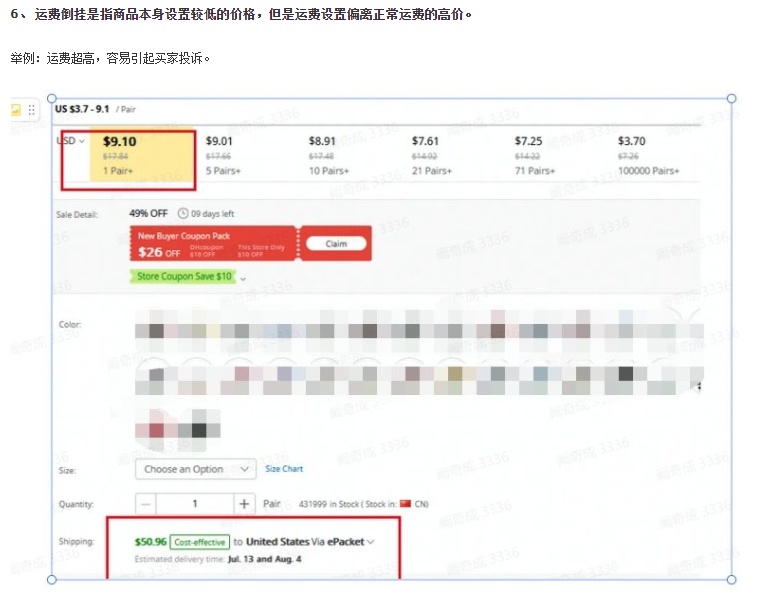Click the green Cost-effective shipping tag
Image resolution: width=781 pixels, height=594 pixels.
pos(199,542)
